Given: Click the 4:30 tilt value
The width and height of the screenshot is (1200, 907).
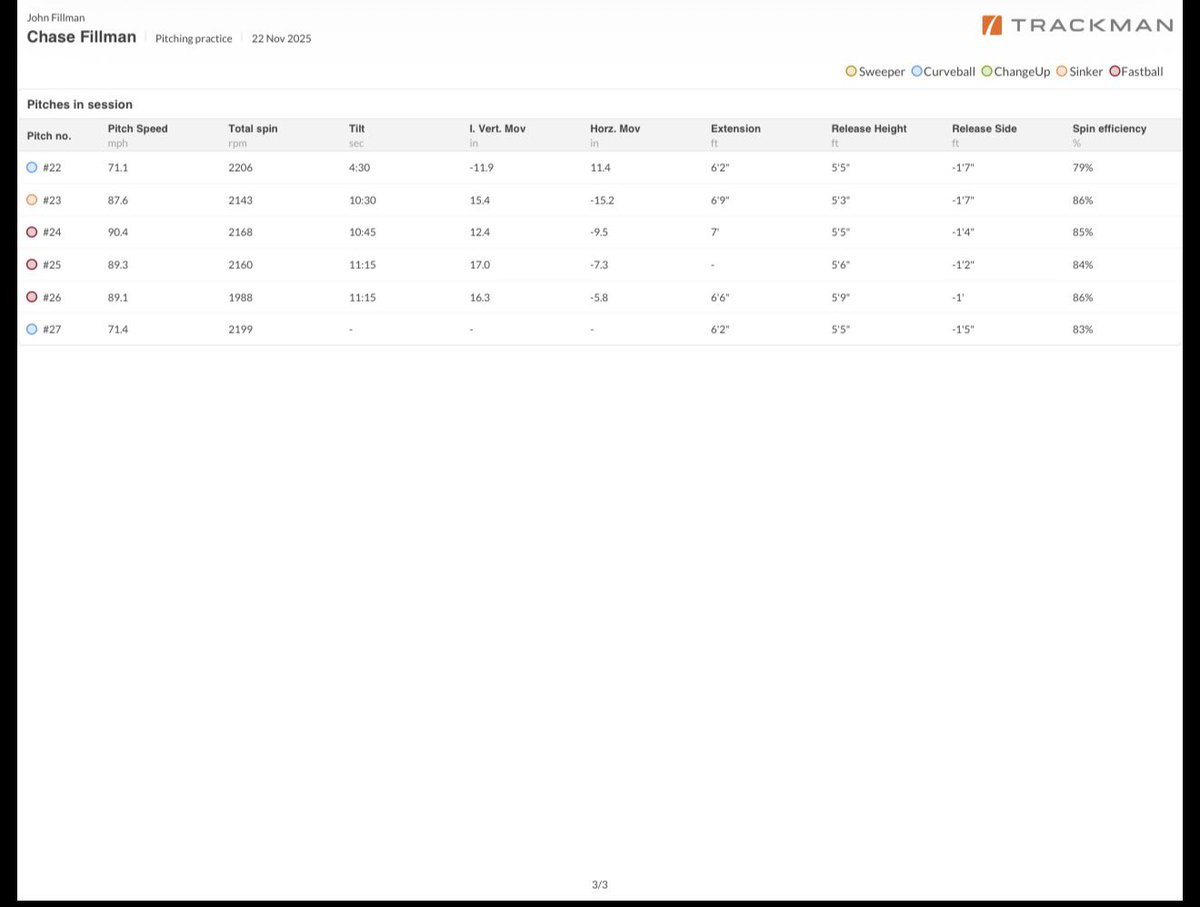Looking at the screenshot, I should tap(360, 168).
